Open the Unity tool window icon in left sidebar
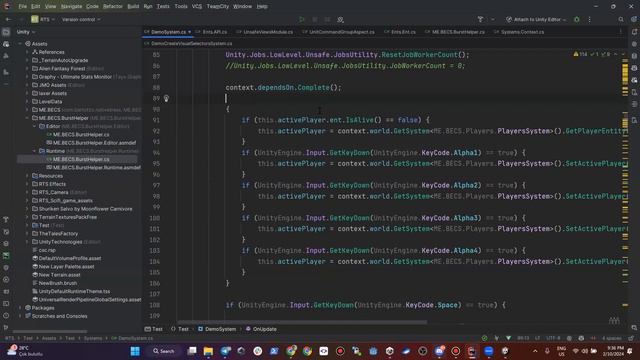640x360 pixels. click(6, 44)
